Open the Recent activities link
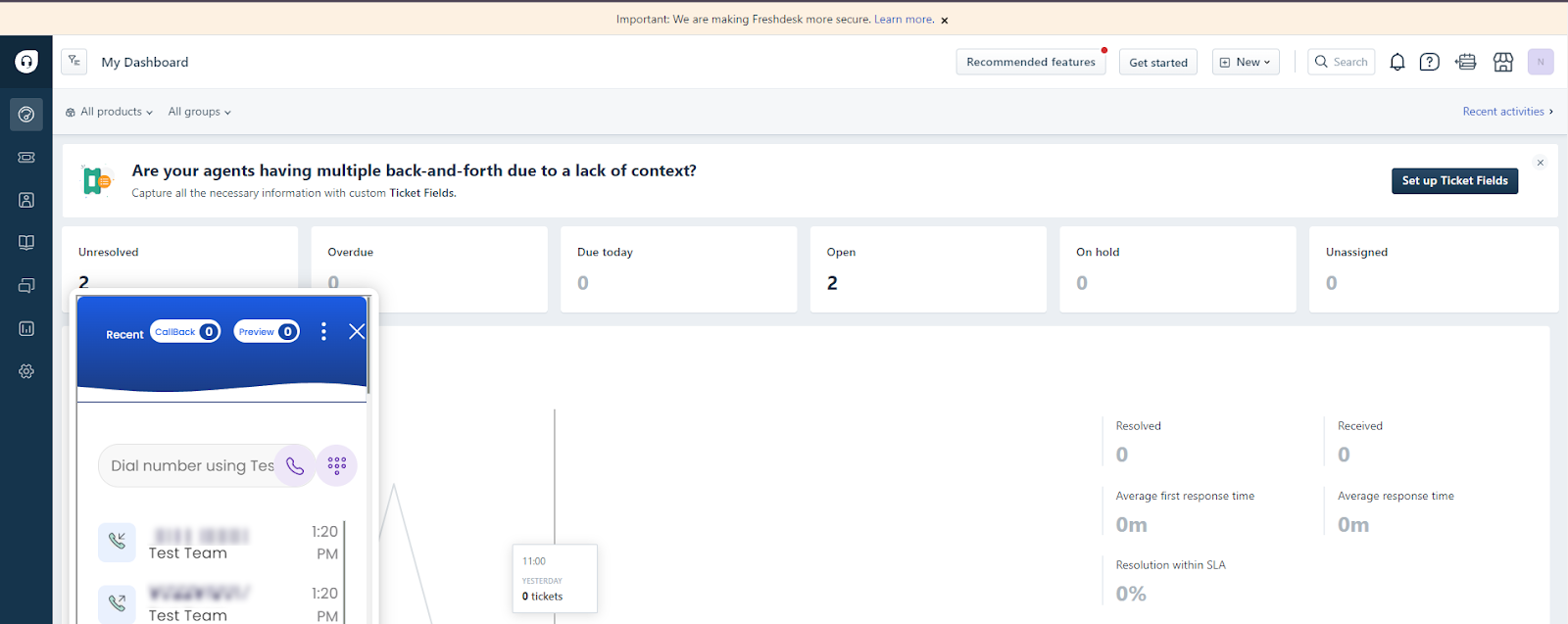The image size is (1568, 624). 1506,112
